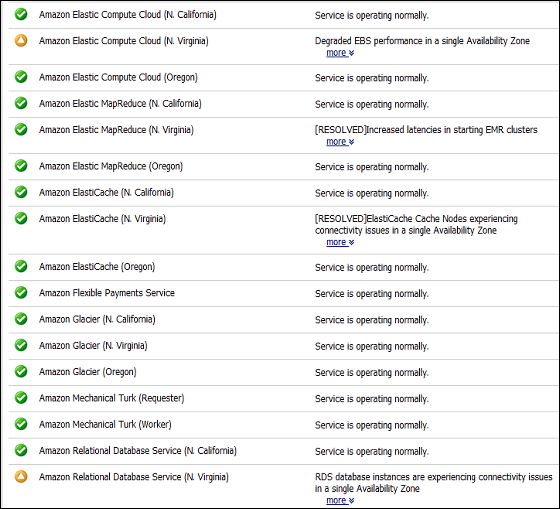
Task: Click status icon for Glacier N. California
Action: click(x=21, y=319)
